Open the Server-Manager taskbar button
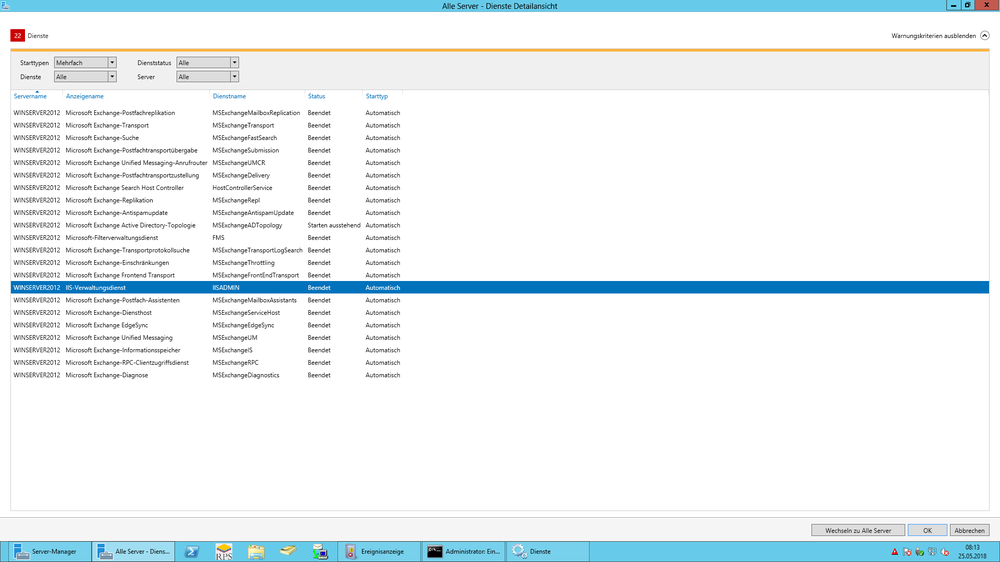The image size is (1000, 562). click(x=47, y=551)
